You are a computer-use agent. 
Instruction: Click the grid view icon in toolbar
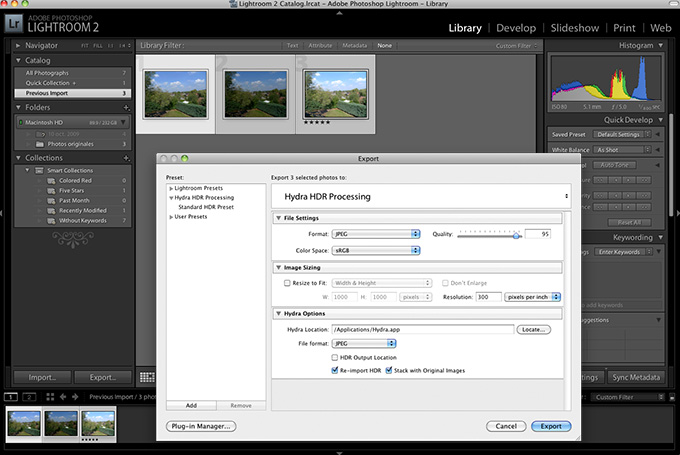[x=147, y=377]
